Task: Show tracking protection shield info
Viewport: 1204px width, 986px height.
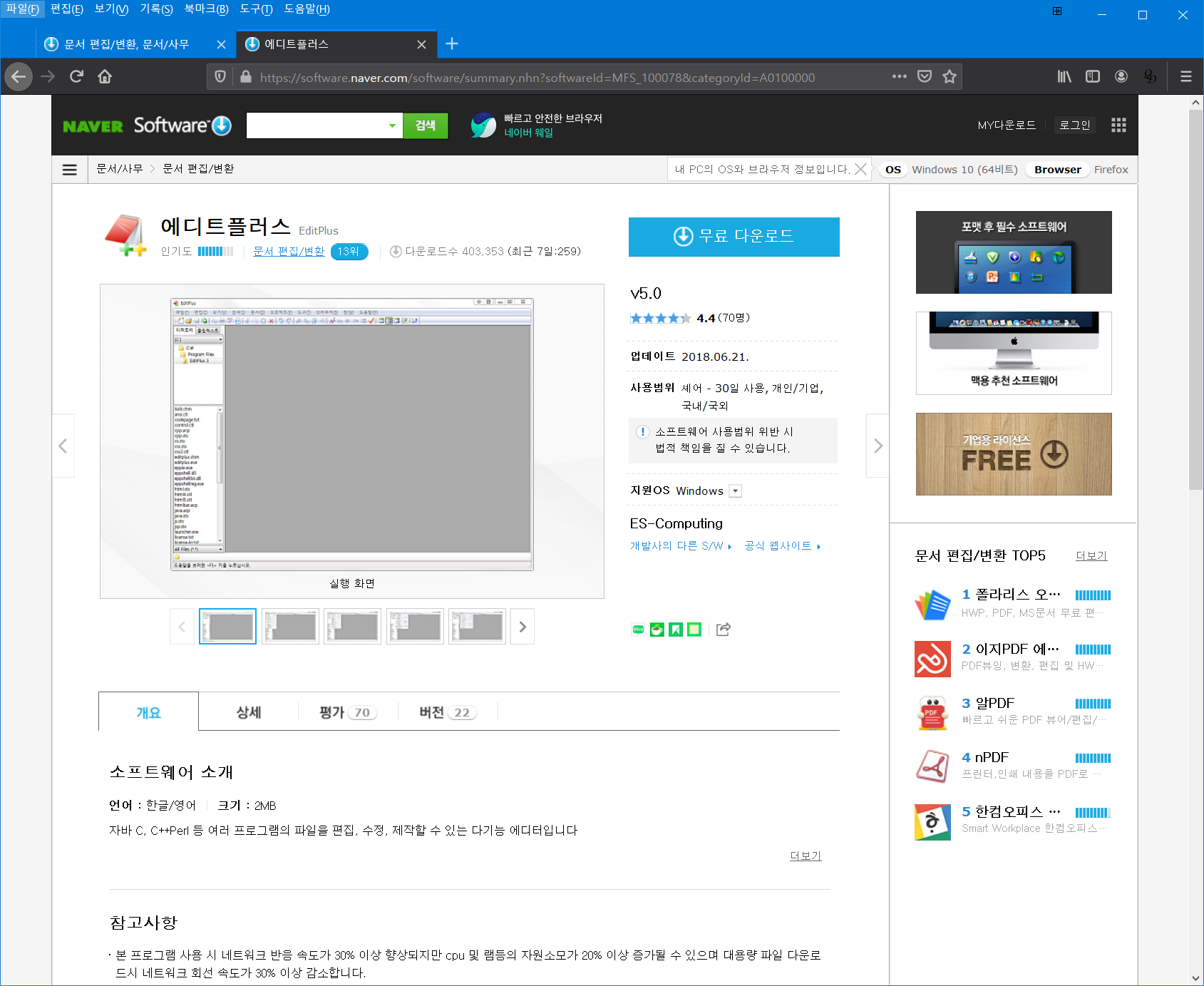Action: [220, 77]
